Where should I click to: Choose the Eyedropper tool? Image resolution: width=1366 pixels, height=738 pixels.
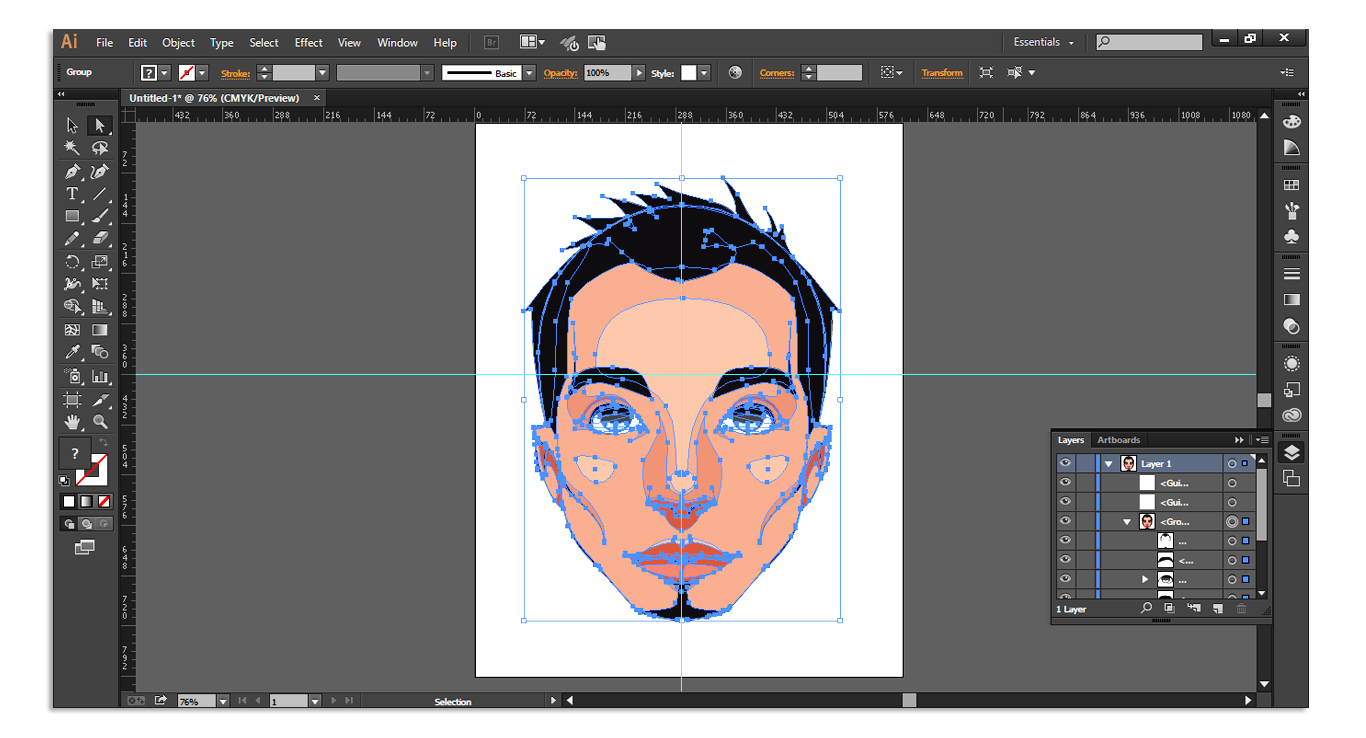pos(72,353)
